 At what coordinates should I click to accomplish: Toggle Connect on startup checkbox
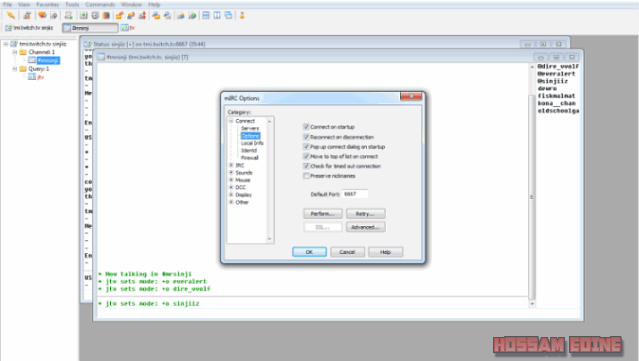click(x=306, y=127)
